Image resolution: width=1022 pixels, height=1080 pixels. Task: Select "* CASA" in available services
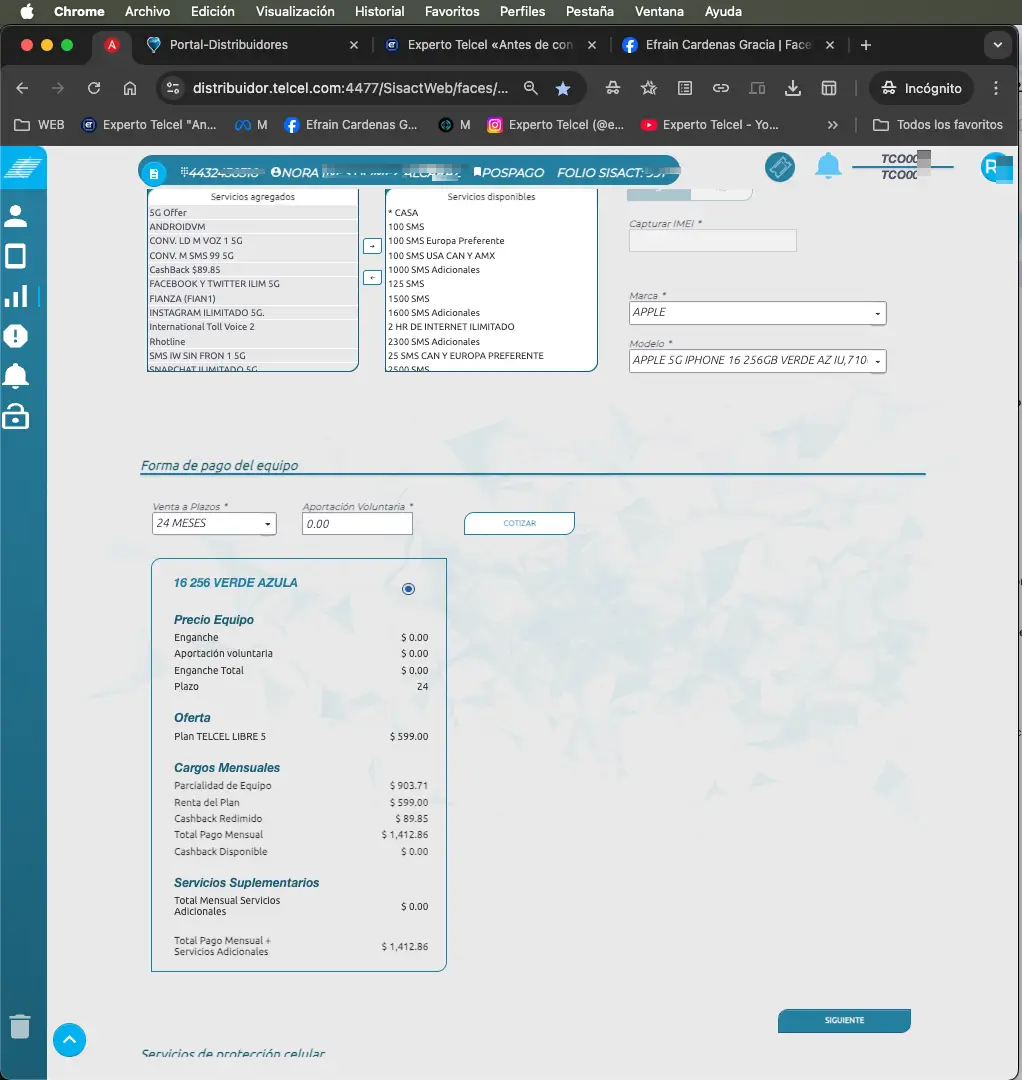491,213
